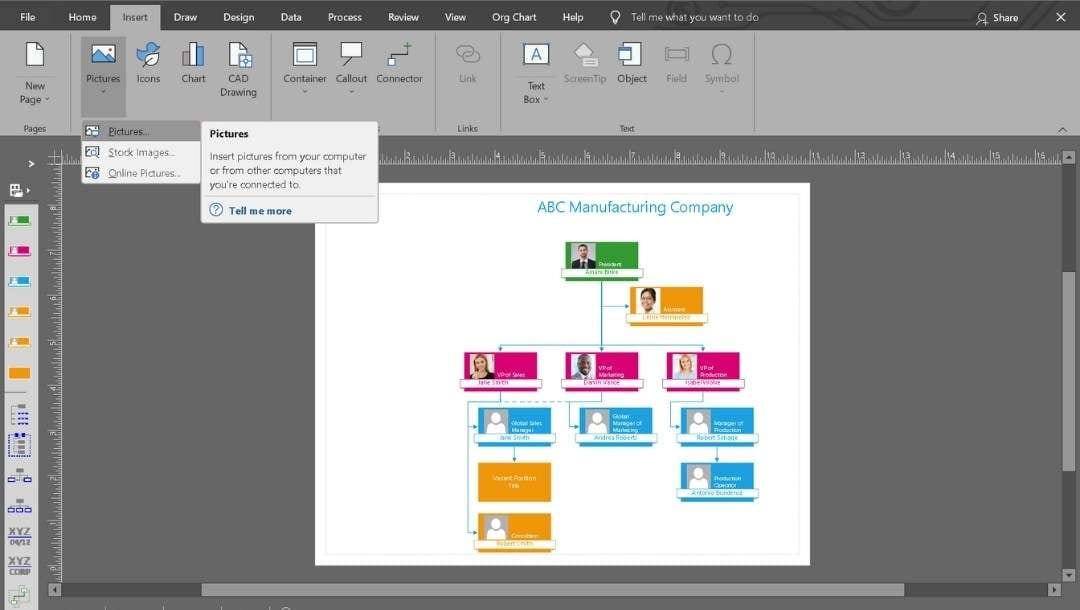Select the orange Vacant Position box on chart
This screenshot has width=1080, height=610.
pos(515,481)
